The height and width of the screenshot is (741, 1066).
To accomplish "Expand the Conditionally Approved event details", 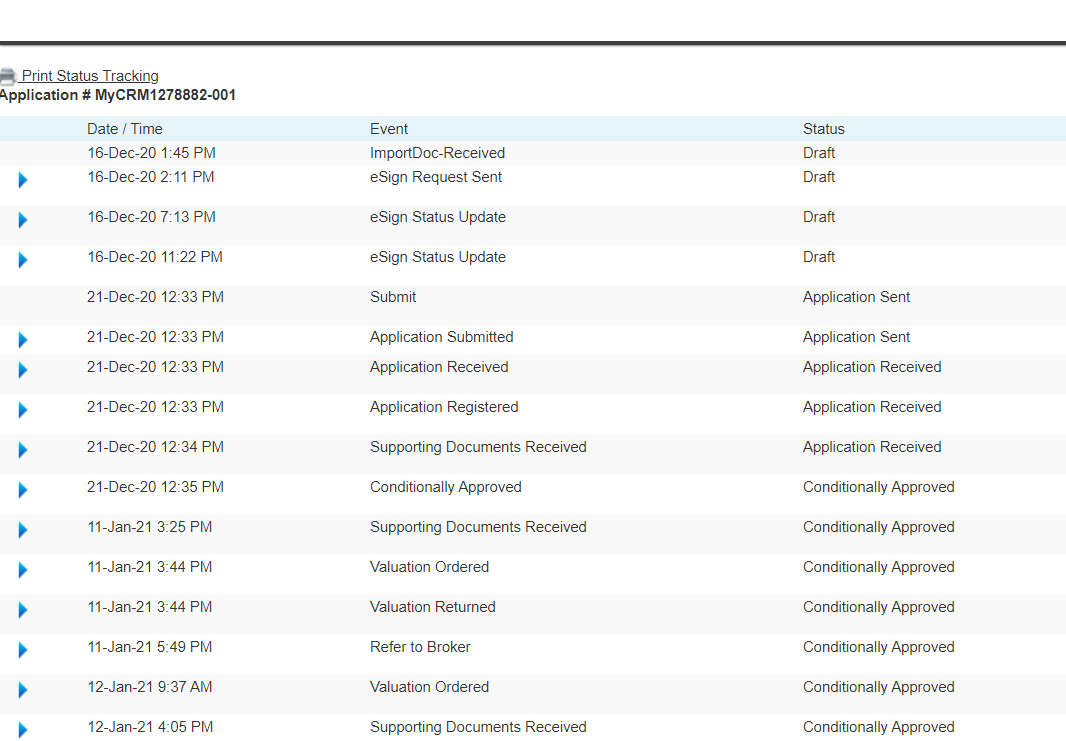I will tap(21, 490).
